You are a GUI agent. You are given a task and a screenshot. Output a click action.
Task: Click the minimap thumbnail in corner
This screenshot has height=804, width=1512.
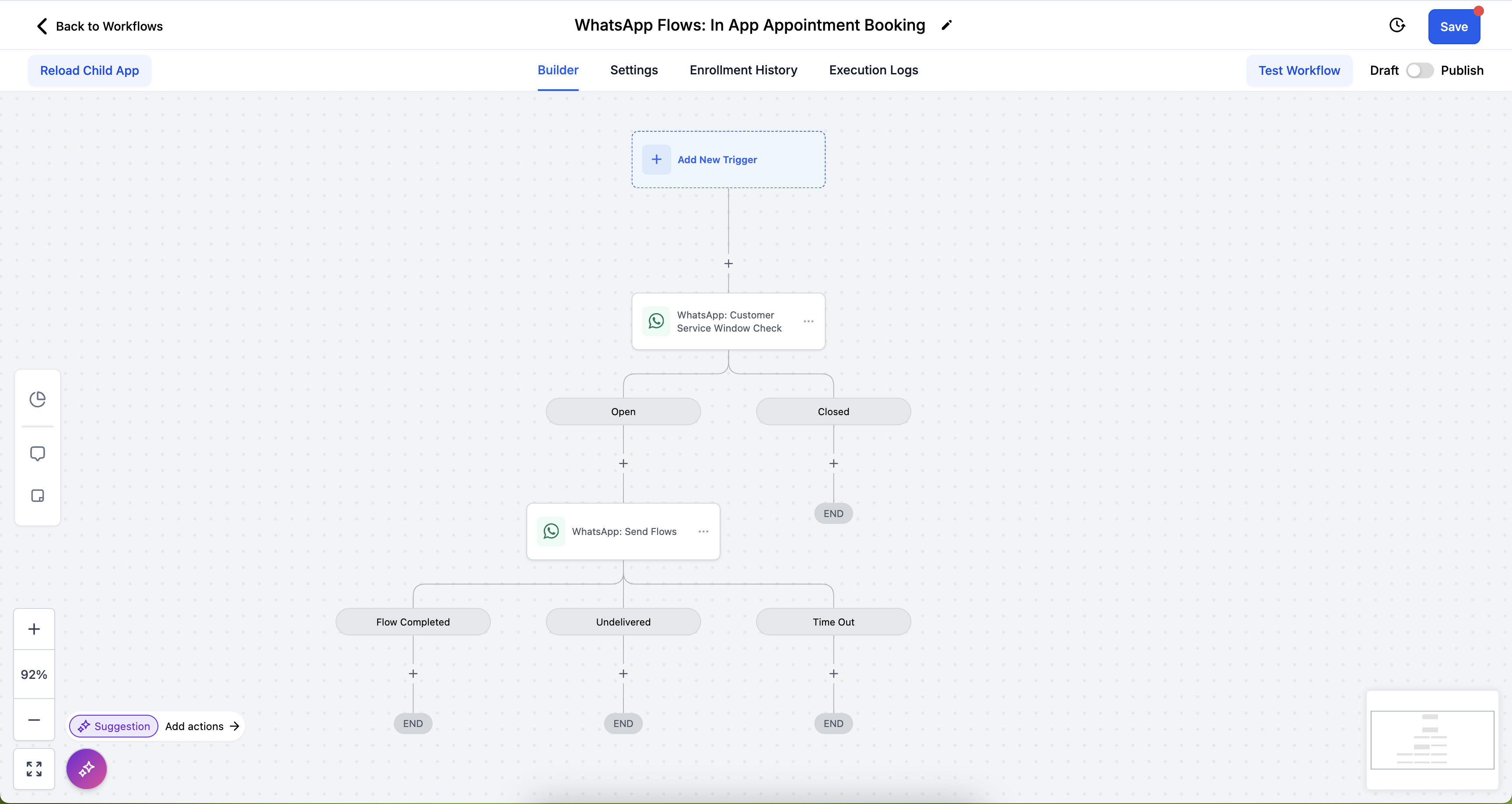pyautogui.click(x=1432, y=739)
